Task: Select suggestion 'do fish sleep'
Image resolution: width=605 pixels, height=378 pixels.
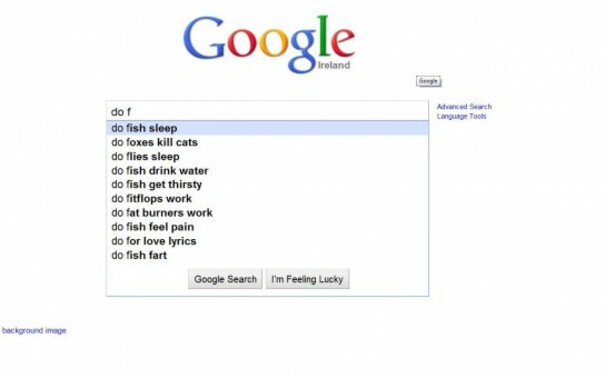Action: pyautogui.click(x=267, y=128)
